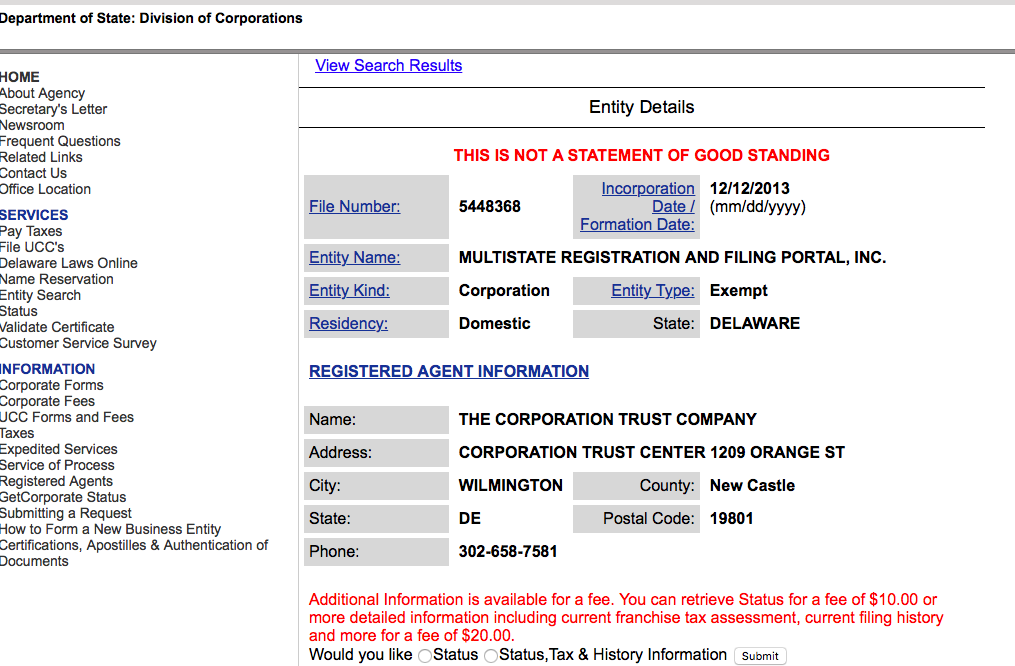1015x666 pixels.
Task: Open About Agency sidebar item
Action: 43,93
